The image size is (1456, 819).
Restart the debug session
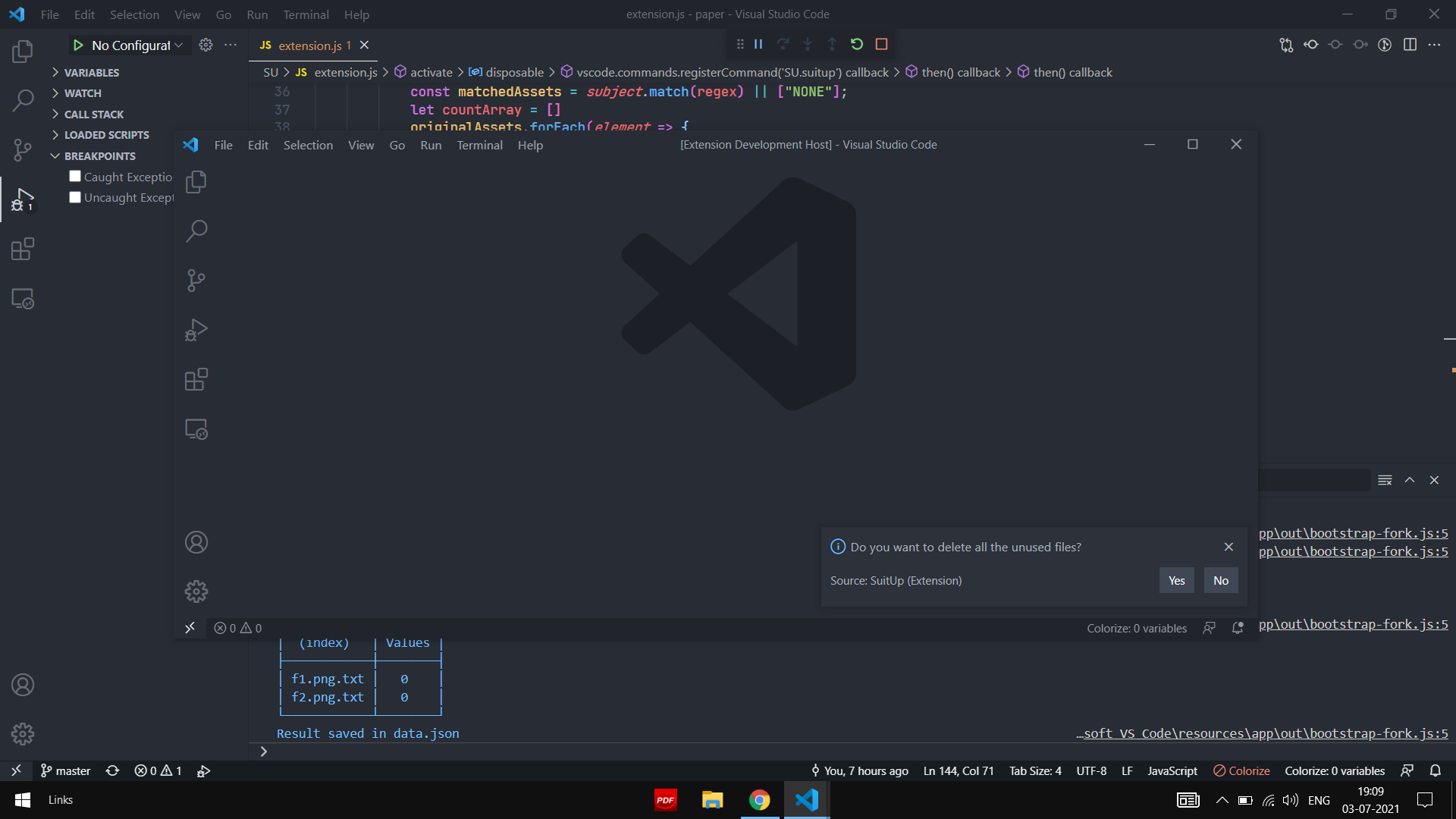(x=857, y=44)
